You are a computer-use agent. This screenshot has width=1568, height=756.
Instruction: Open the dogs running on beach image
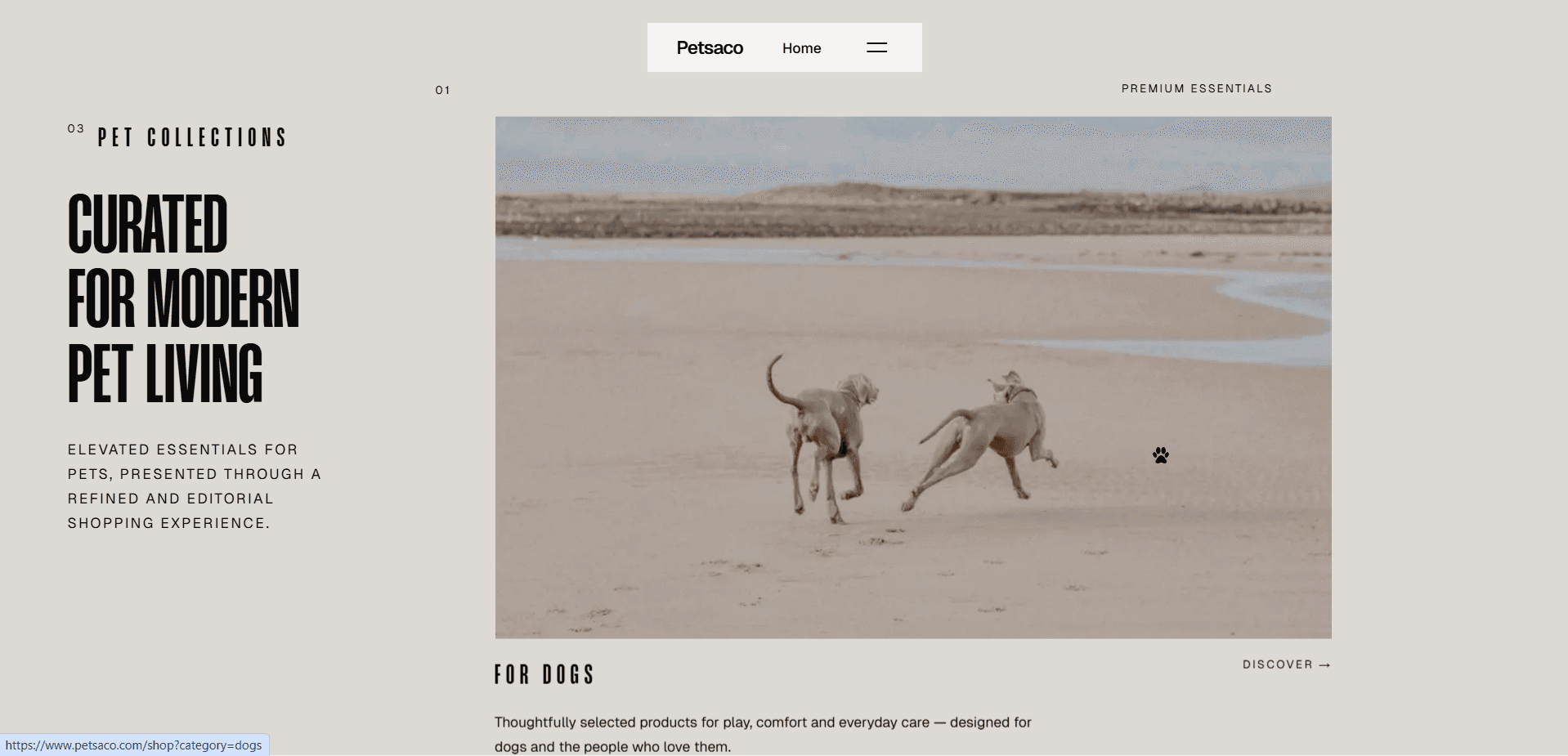[x=913, y=378]
